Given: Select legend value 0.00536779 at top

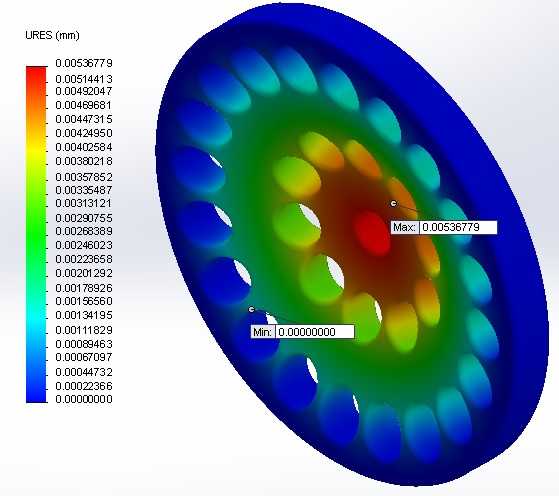Looking at the screenshot, I should coord(84,63).
